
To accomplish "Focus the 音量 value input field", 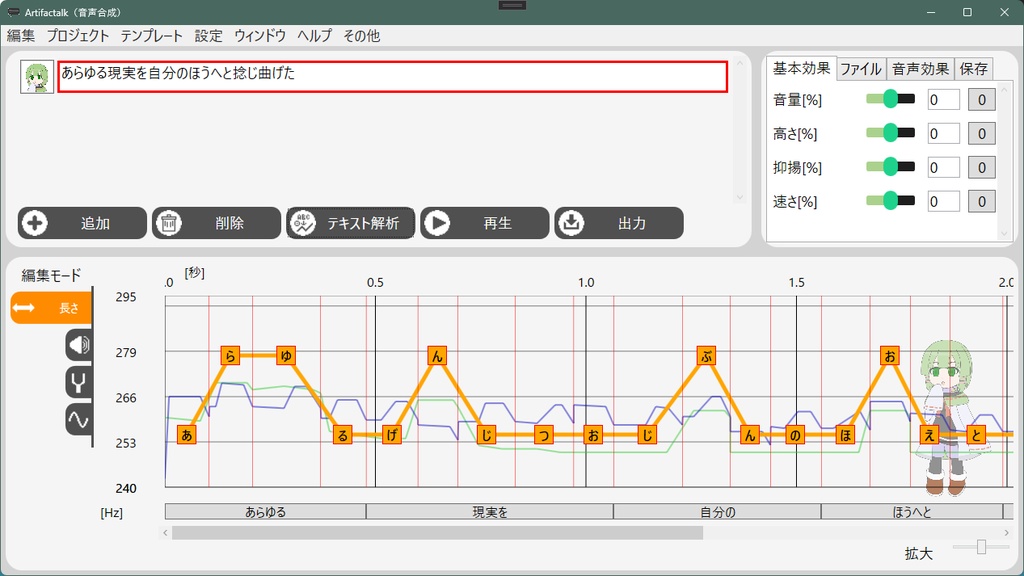I will (x=944, y=99).
